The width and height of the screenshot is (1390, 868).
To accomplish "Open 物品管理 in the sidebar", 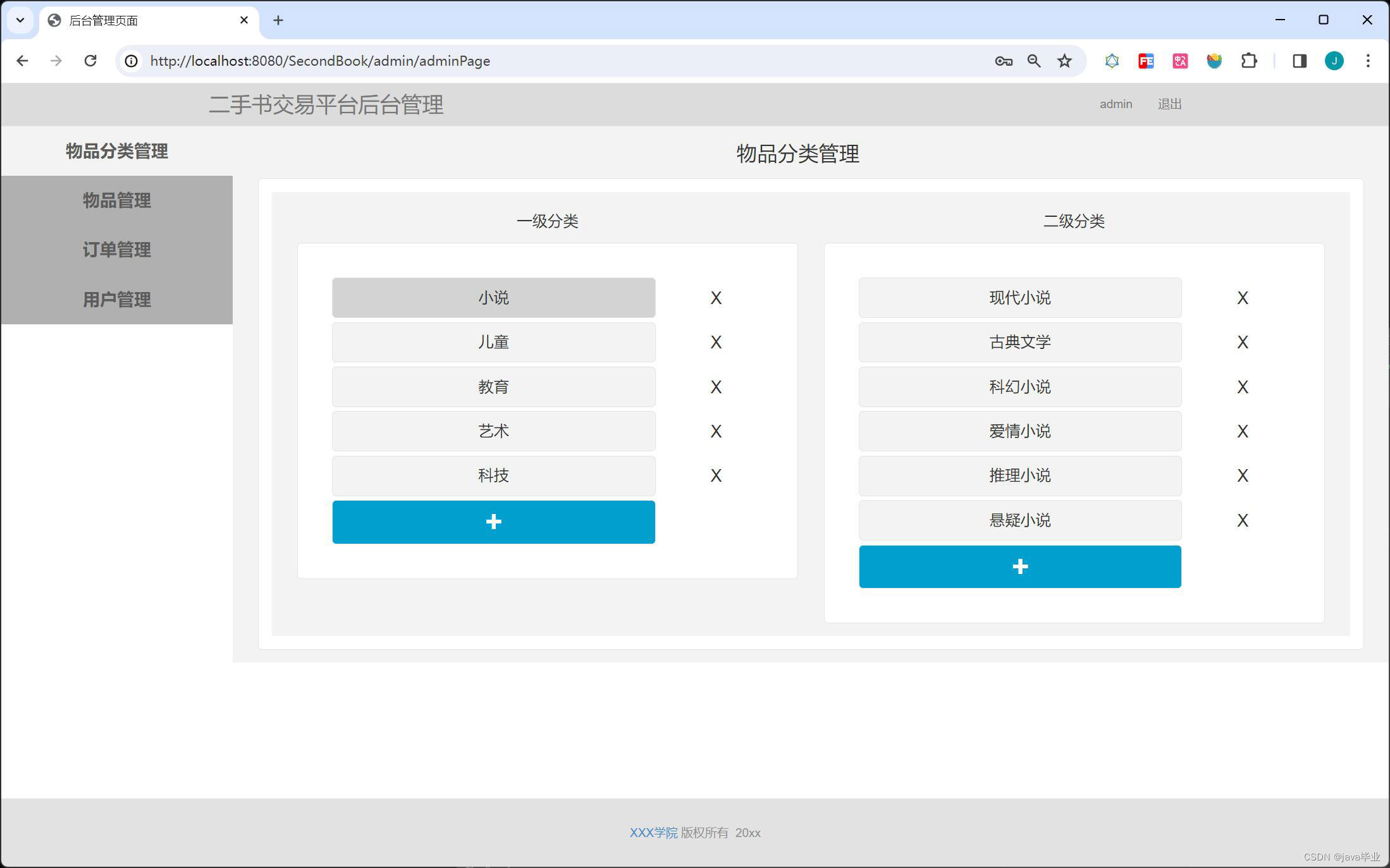I will (x=117, y=200).
